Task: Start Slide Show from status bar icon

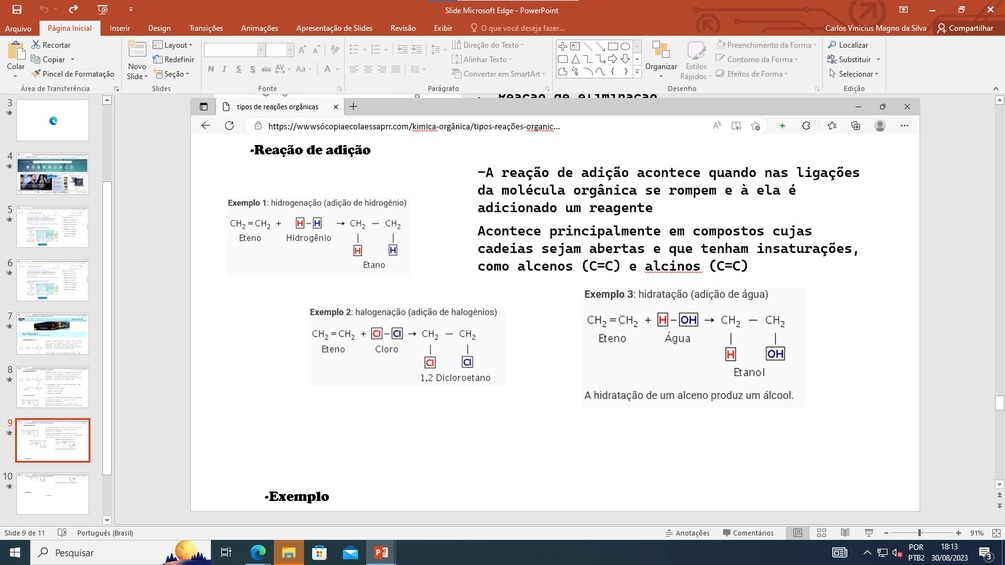Action: coord(868,533)
